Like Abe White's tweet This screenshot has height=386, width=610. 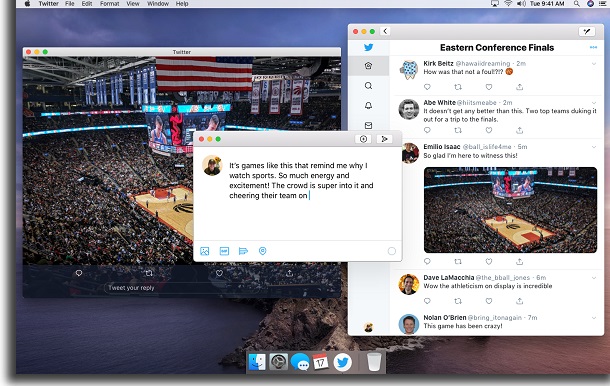tap(489, 130)
